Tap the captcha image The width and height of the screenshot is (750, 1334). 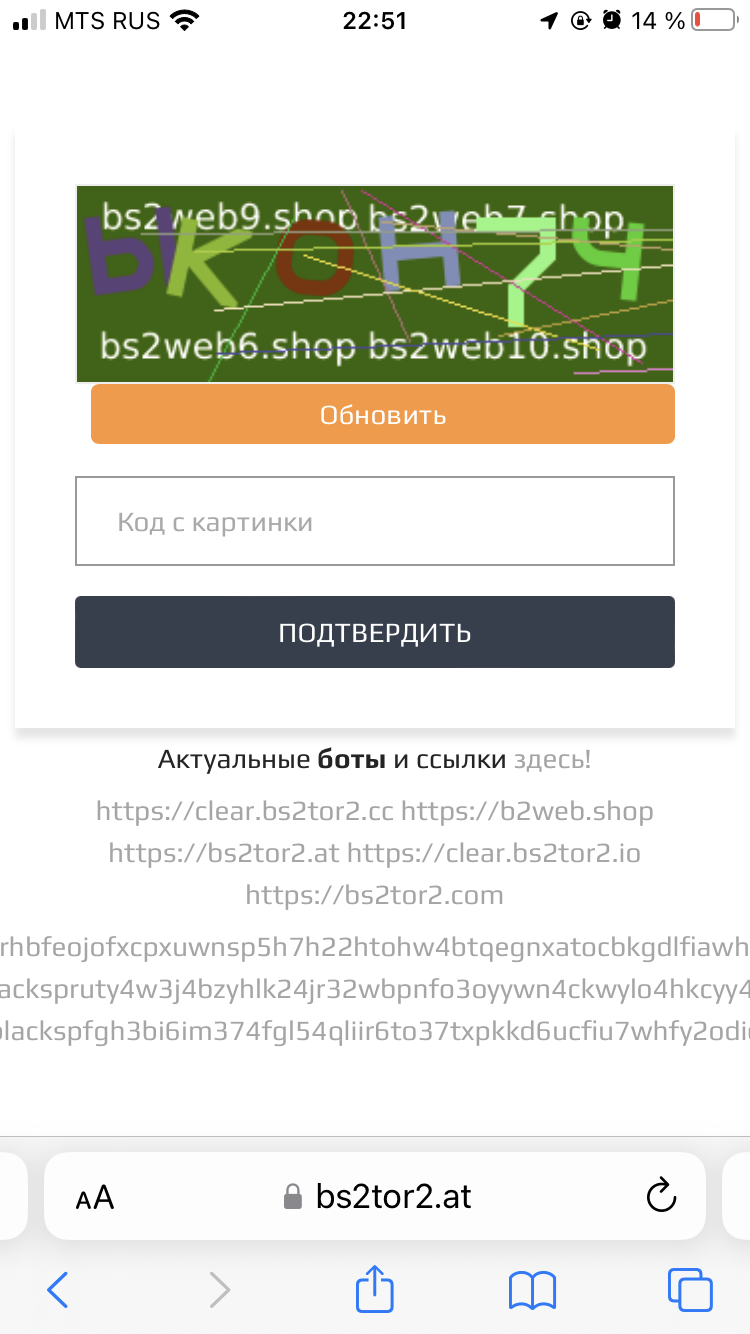click(x=375, y=284)
